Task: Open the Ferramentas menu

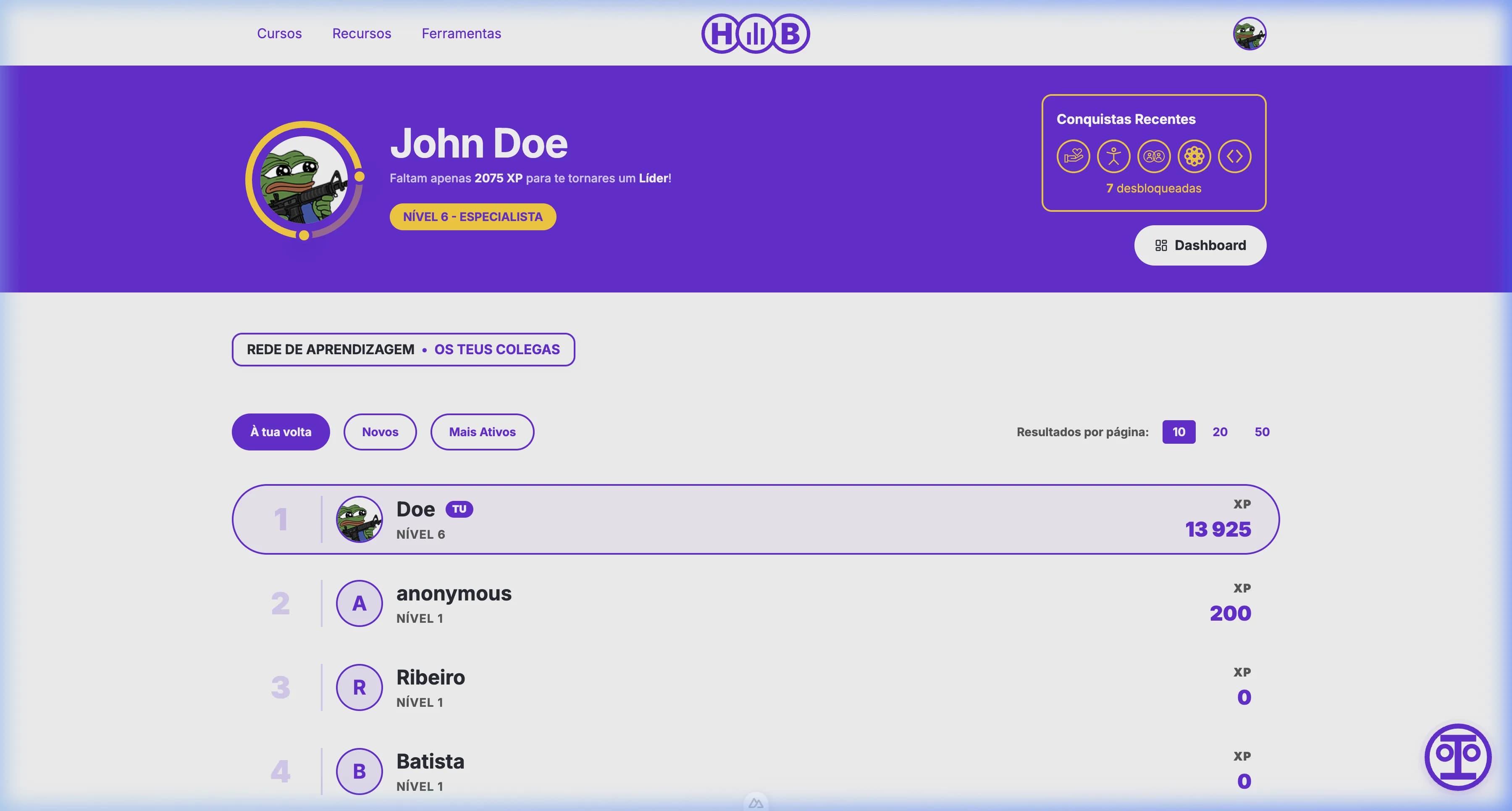Action: click(x=461, y=34)
